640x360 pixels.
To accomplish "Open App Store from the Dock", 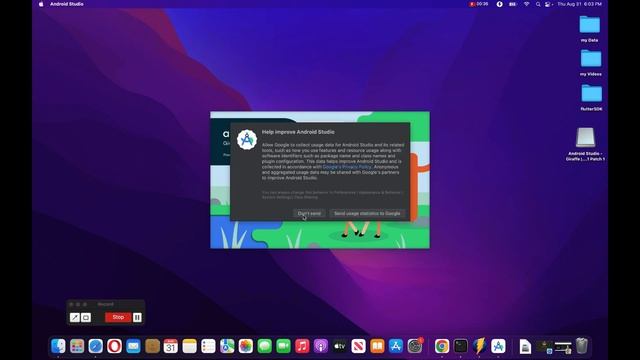I will 396,346.
